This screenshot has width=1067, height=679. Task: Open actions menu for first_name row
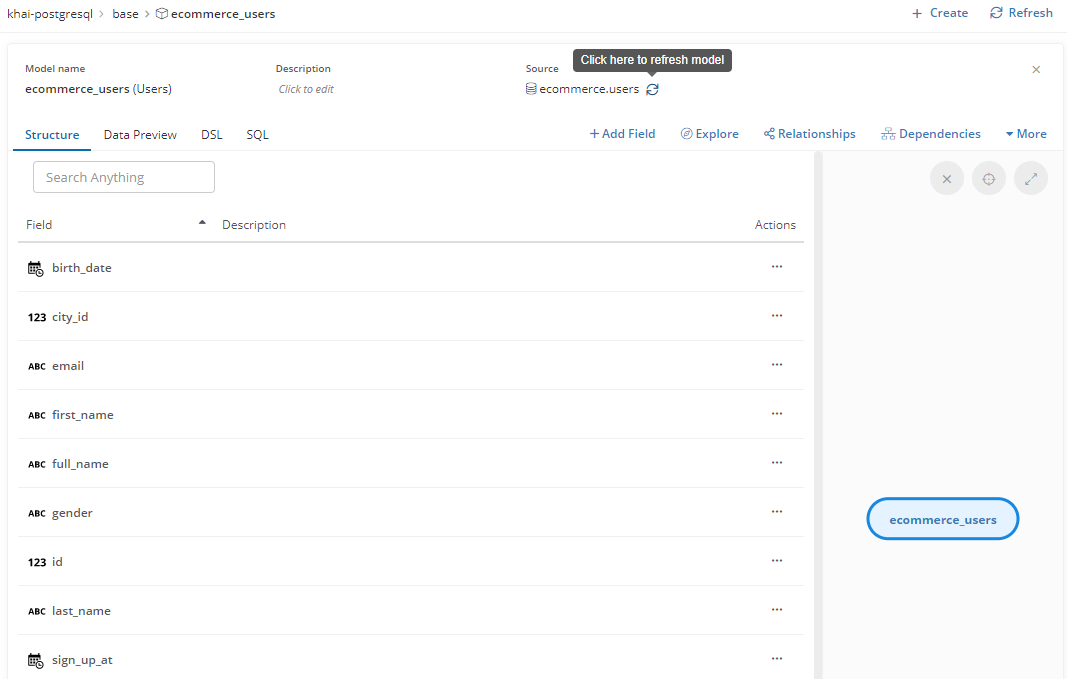(776, 414)
